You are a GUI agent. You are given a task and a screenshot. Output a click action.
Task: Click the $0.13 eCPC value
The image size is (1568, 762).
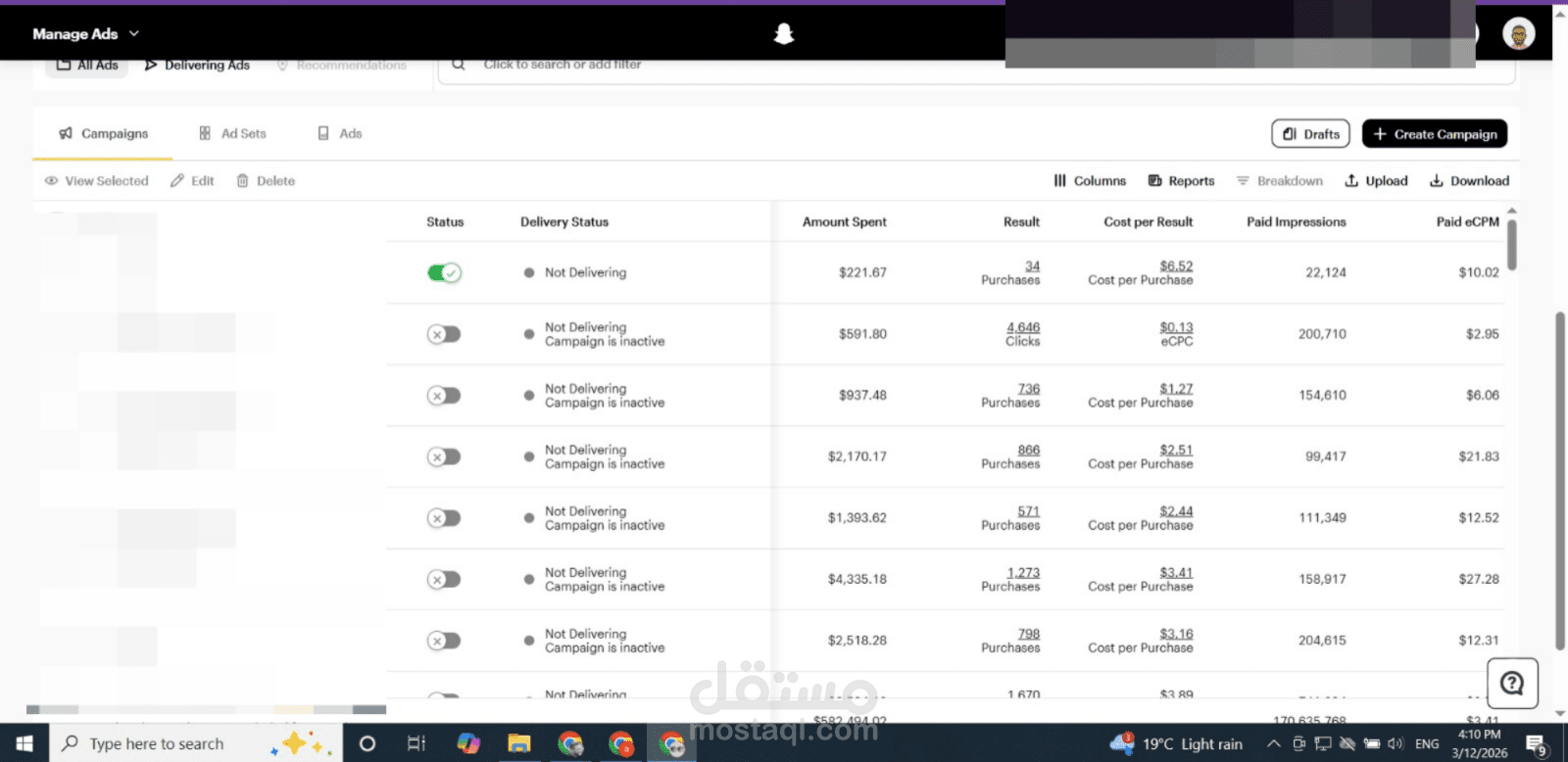pos(1176,328)
